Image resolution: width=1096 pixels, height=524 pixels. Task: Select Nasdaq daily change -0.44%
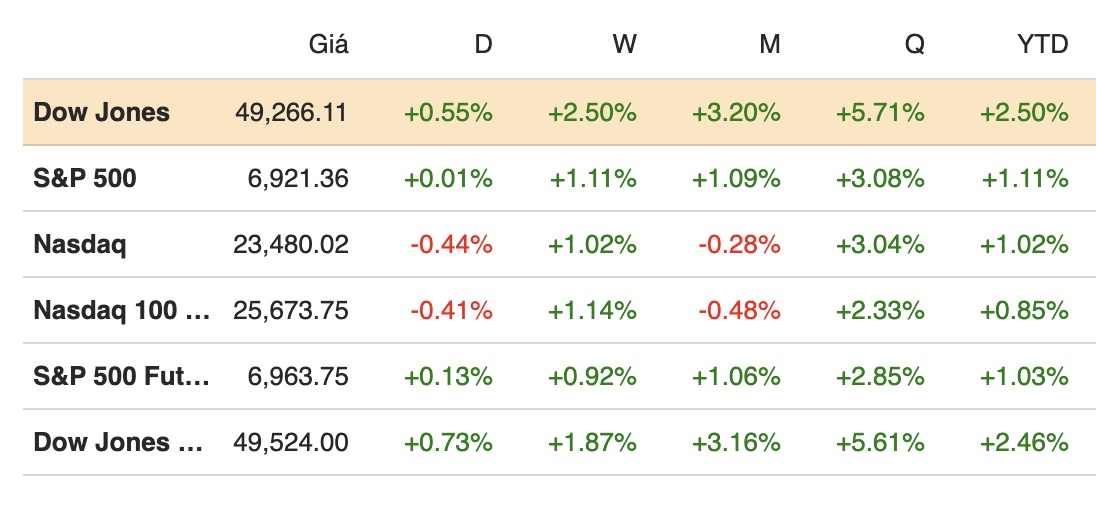[x=450, y=244]
